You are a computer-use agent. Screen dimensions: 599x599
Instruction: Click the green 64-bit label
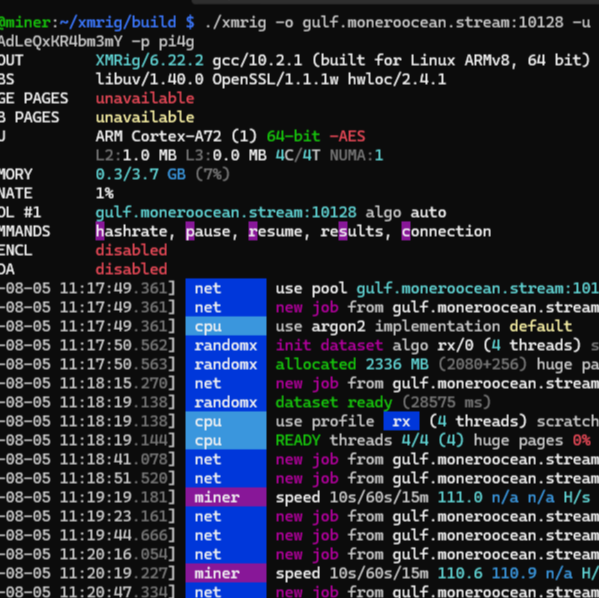293,136
